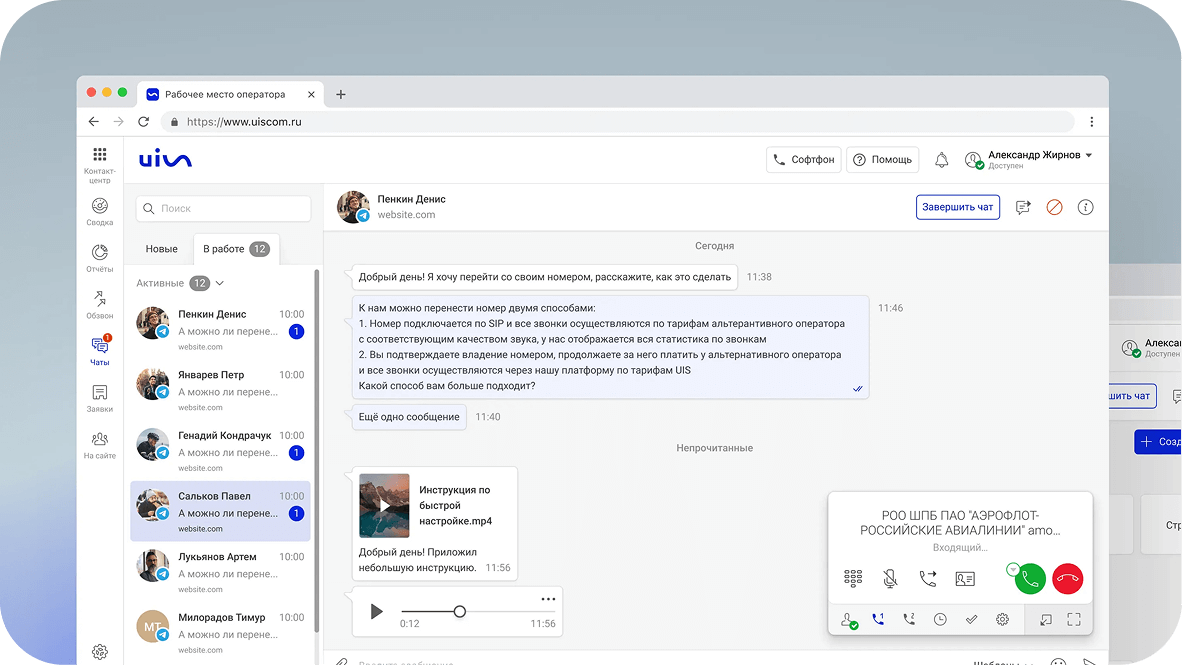Click the voice message progress slider
The image size is (1182, 665).
[460, 611]
